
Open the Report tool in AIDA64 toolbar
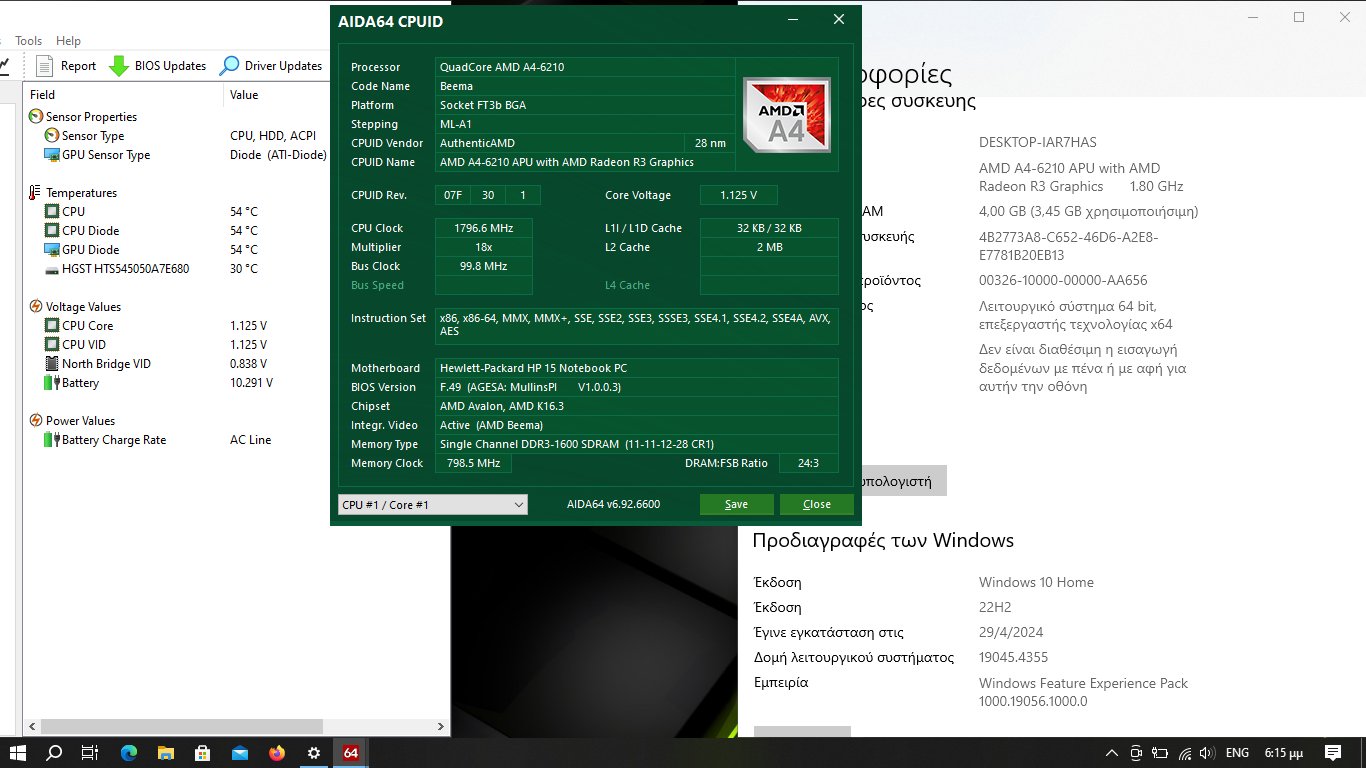pos(66,66)
